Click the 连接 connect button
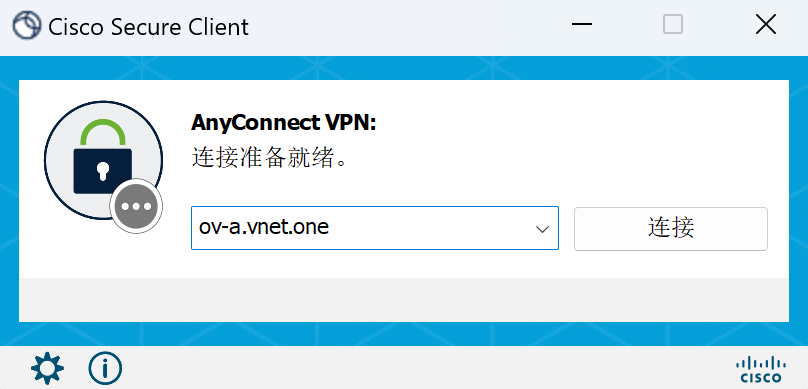The width and height of the screenshot is (808, 389). [671, 229]
